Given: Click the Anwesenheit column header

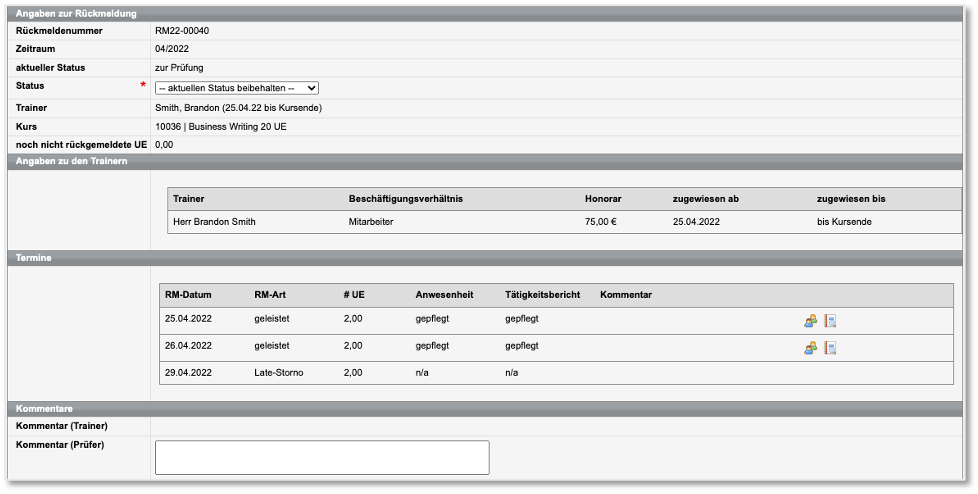Looking at the screenshot, I should point(444,295).
